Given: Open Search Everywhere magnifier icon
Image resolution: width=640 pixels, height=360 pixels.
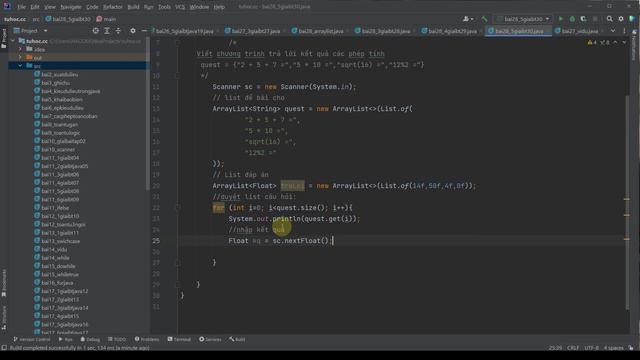Looking at the screenshot, I should tap(609, 19).
